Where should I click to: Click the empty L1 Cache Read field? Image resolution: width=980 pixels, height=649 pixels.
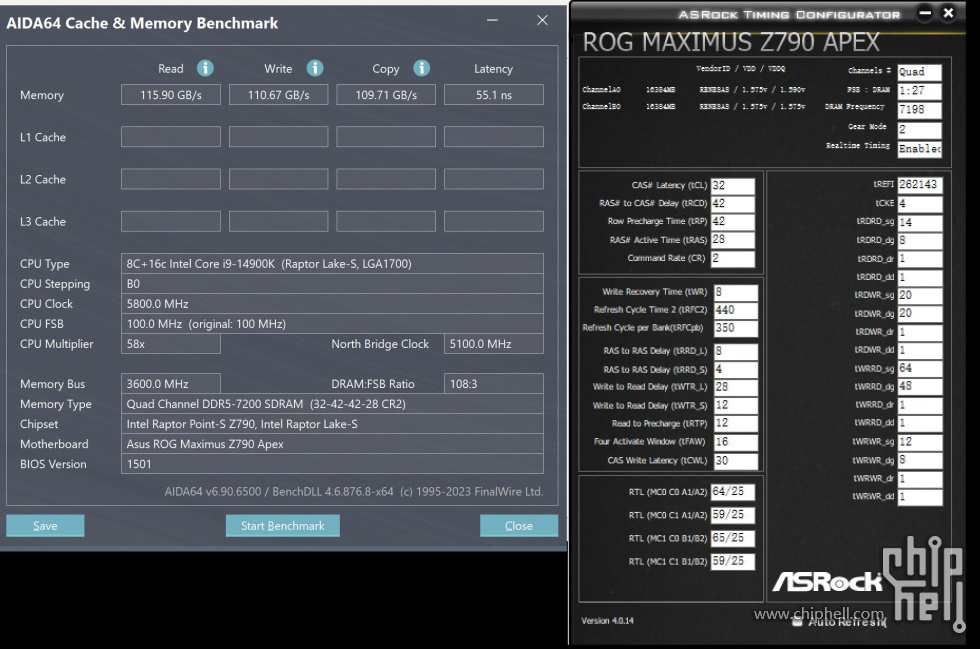[171, 137]
